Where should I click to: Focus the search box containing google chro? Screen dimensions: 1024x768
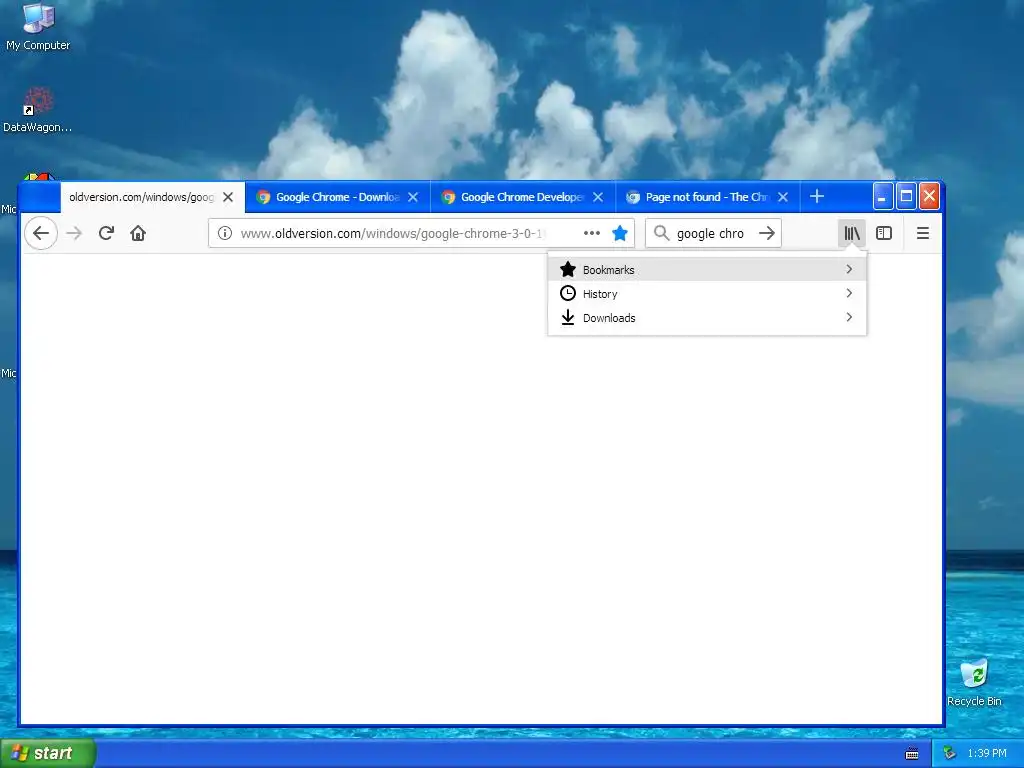(x=713, y=233)
